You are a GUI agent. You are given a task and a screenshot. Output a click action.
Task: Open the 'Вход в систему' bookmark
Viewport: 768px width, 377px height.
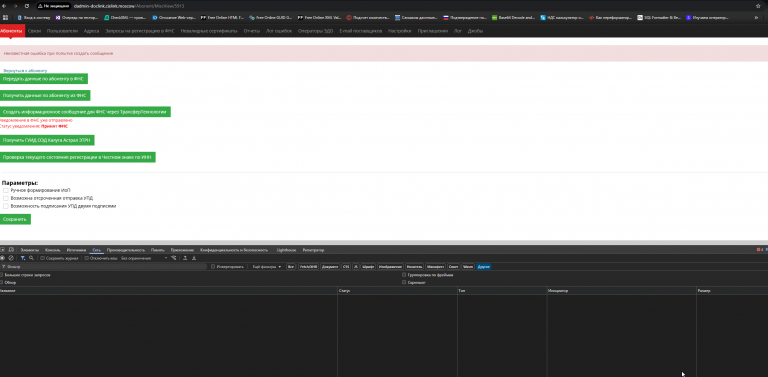(x=34, y=17)
